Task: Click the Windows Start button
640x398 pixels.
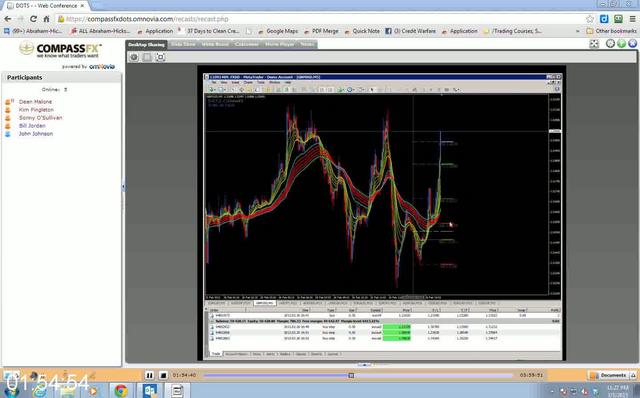Action: (x=11, y=391)
